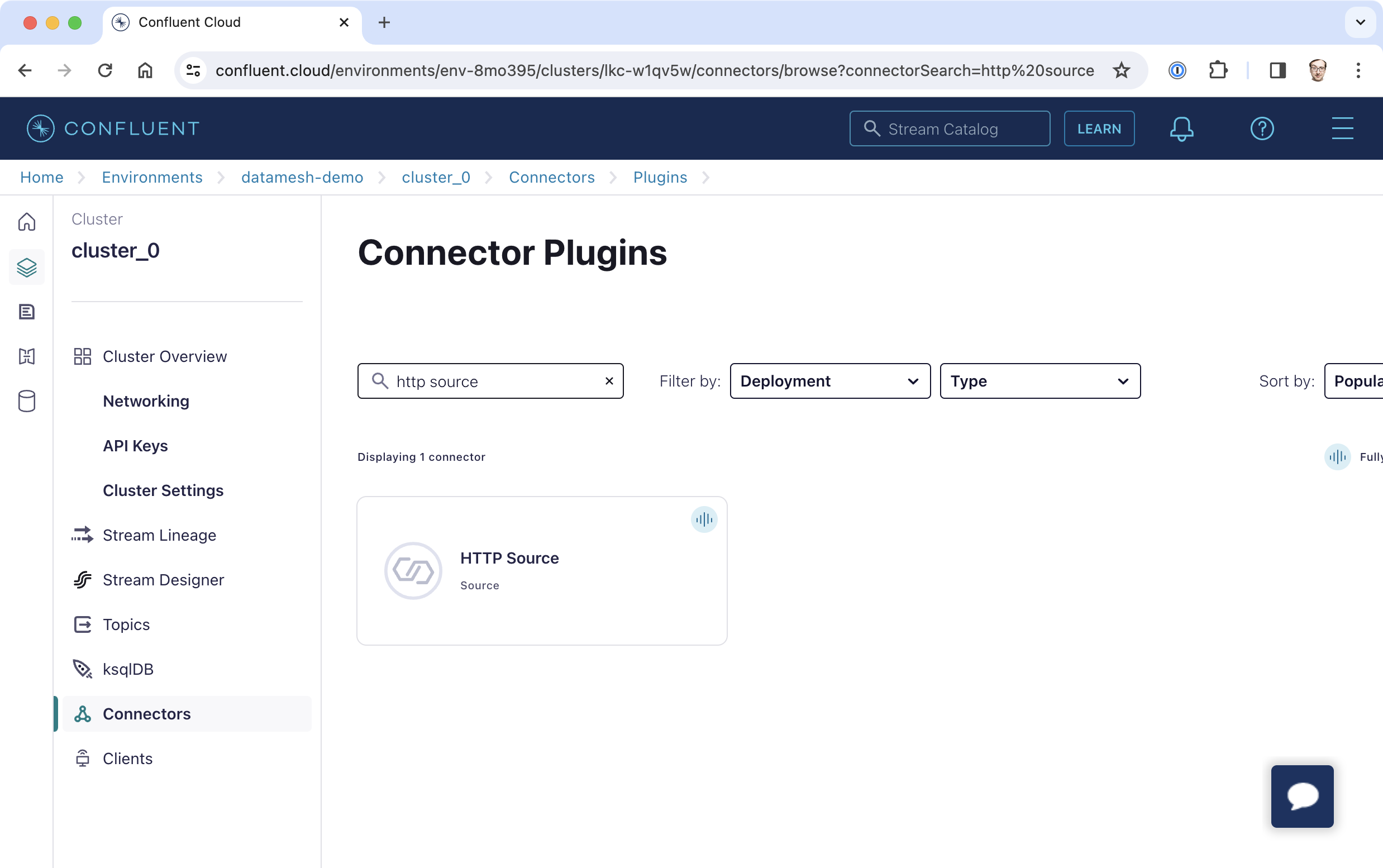
Task: Select the HTTP Source connector card
Action: [x=541, y=571]
